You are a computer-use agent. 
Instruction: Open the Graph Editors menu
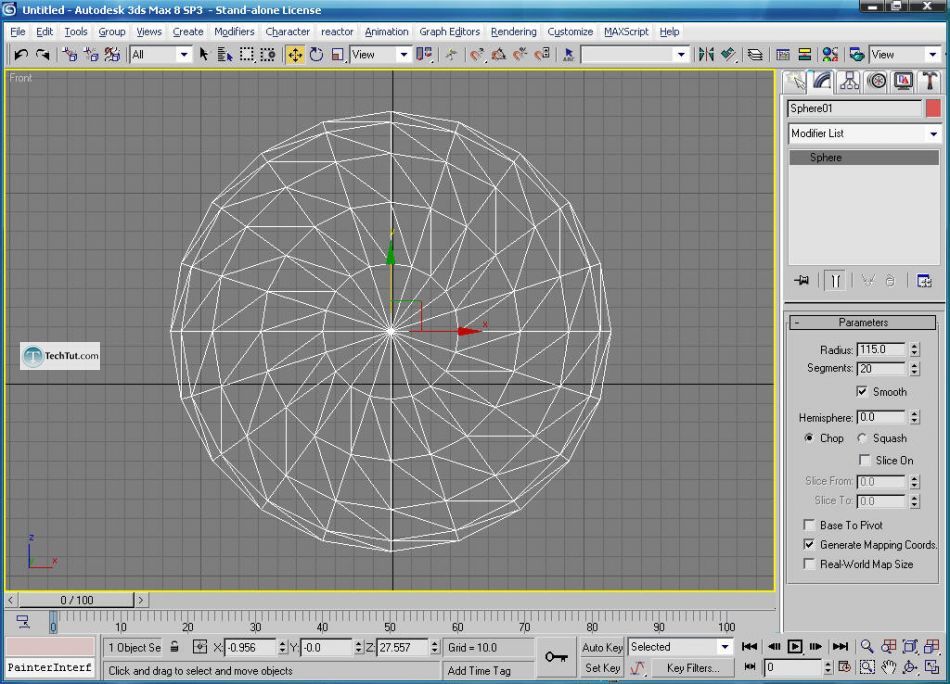pyautogui.click(x=450, y=32)
